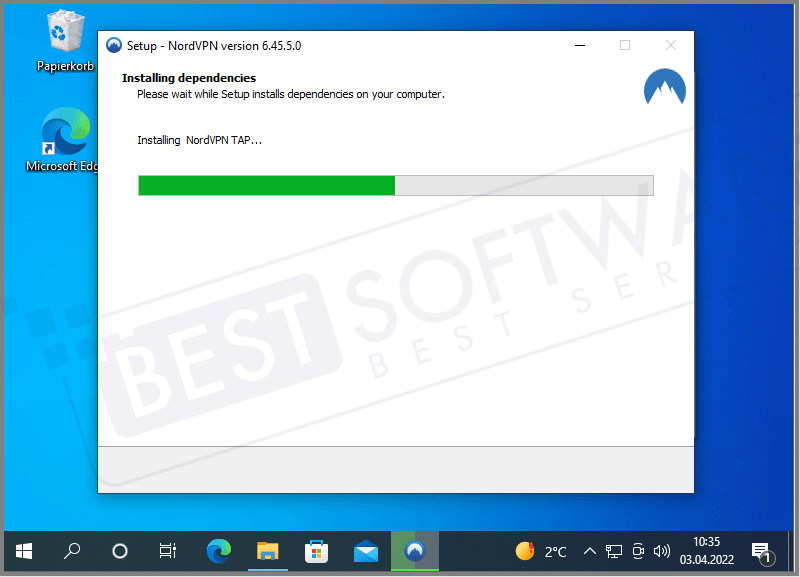
Task: Click the NordVPN mountain logo in installer
Action: (665, 88)
